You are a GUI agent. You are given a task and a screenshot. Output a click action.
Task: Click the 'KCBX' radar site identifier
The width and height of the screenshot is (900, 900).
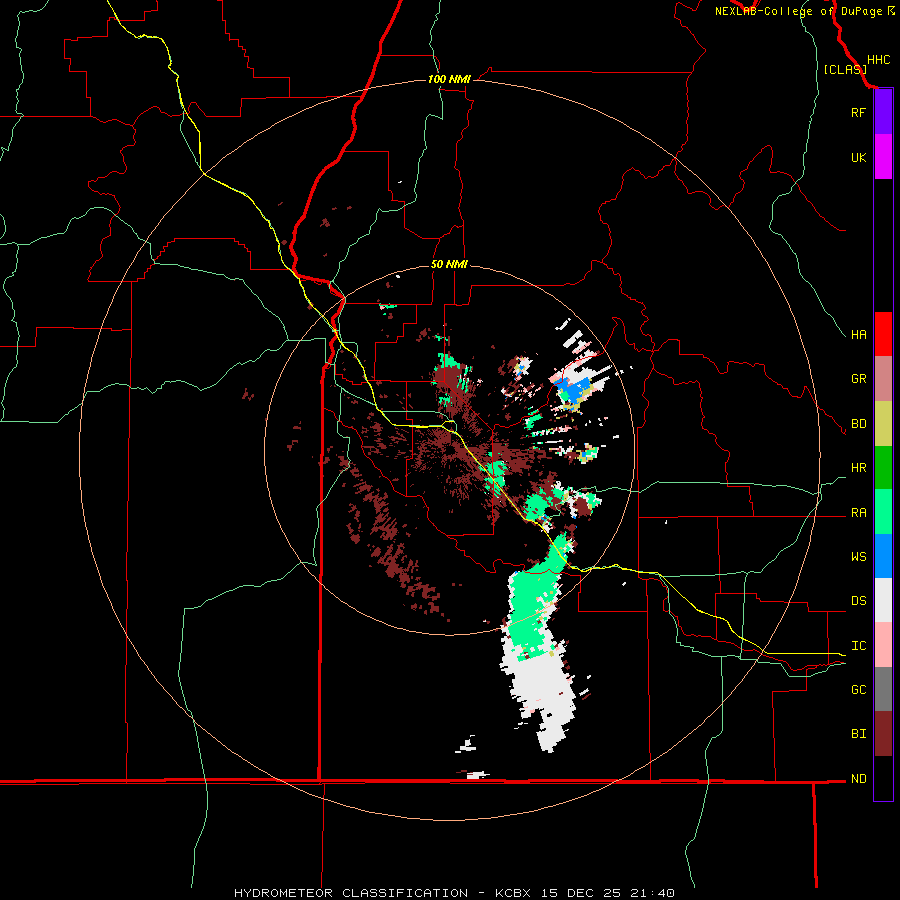tap(513, 893)
